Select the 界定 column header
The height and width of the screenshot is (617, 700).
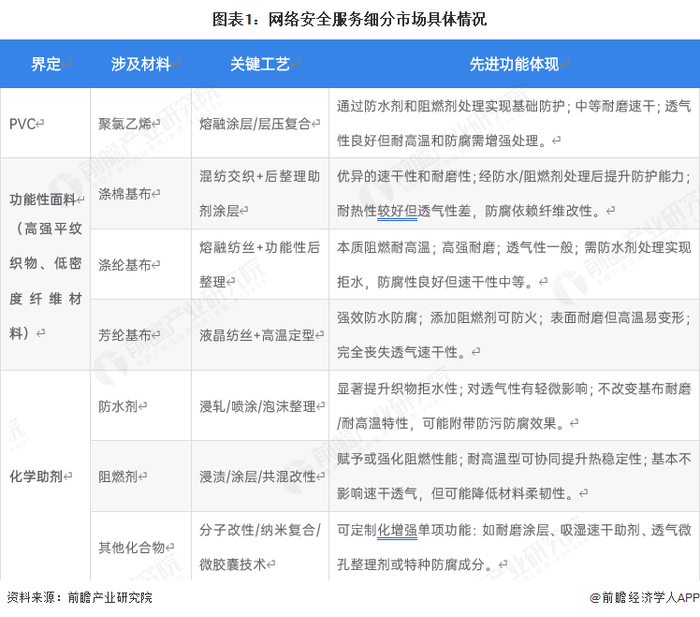pos(46,64)
